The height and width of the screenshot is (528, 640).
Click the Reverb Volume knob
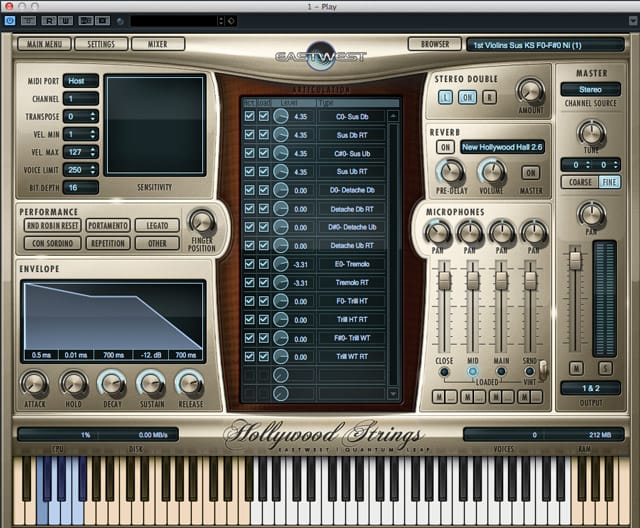(x=492, y=172)
